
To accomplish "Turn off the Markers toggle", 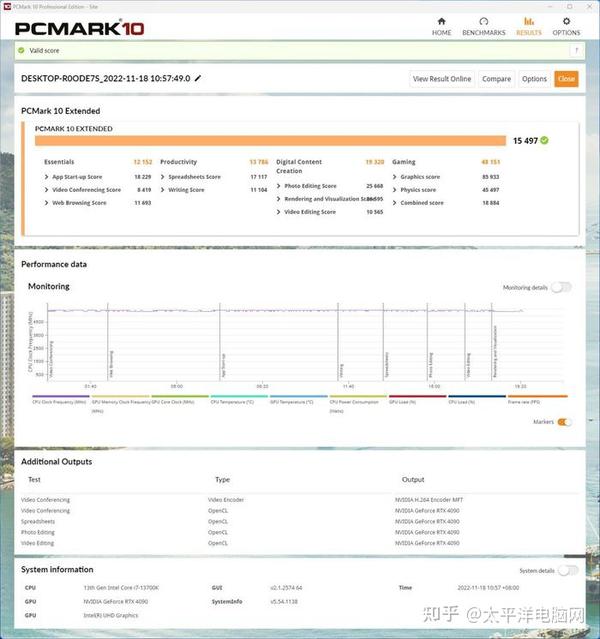I will pyautogui.click(x=564, y=422).
